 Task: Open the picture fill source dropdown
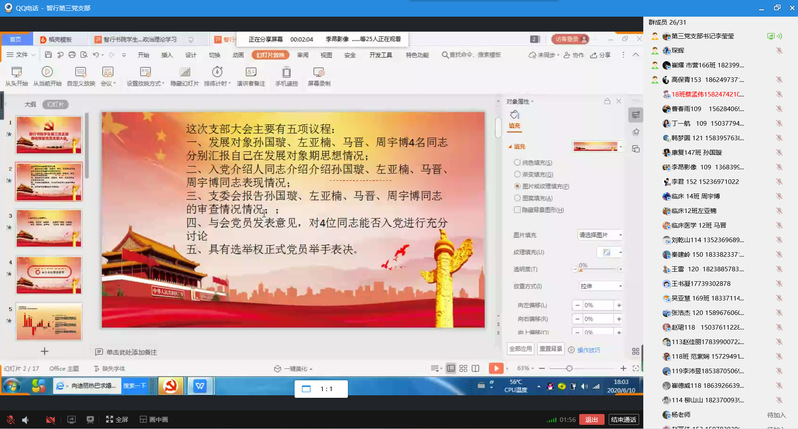point(600,234)
